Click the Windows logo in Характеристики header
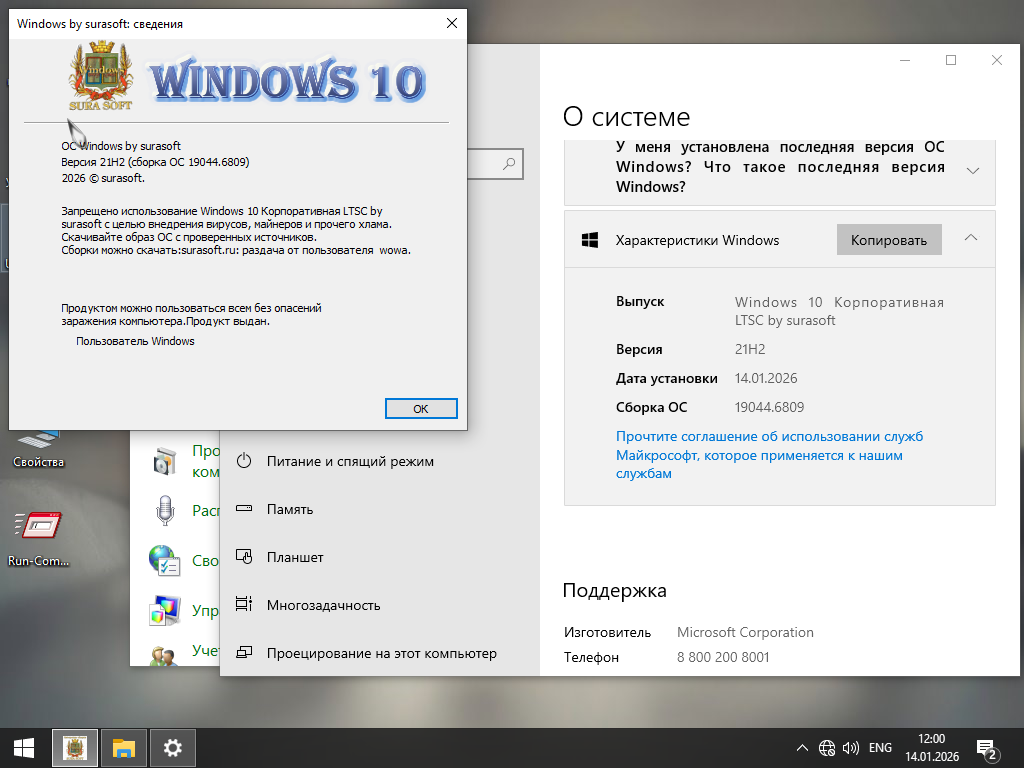This screenshot has height=768, width=1024. click(x=590, y=240)
